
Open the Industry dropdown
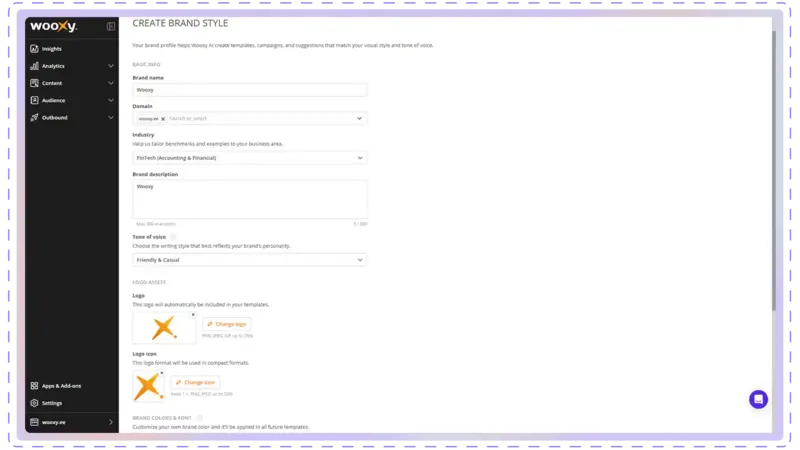tap(249, 157)
